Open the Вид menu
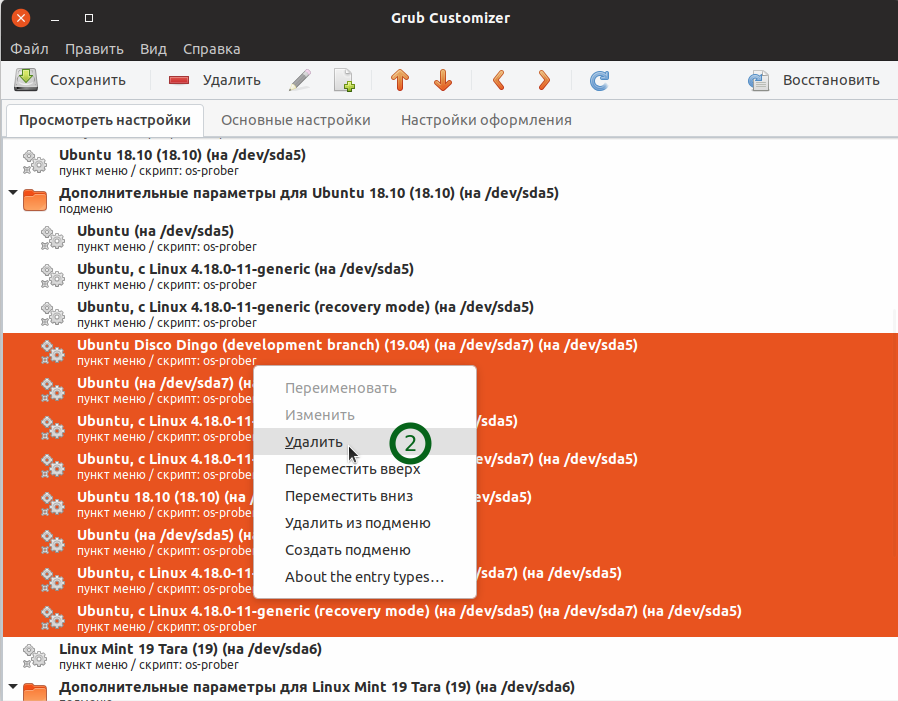898x701 pixels. [x=153, y=49]
